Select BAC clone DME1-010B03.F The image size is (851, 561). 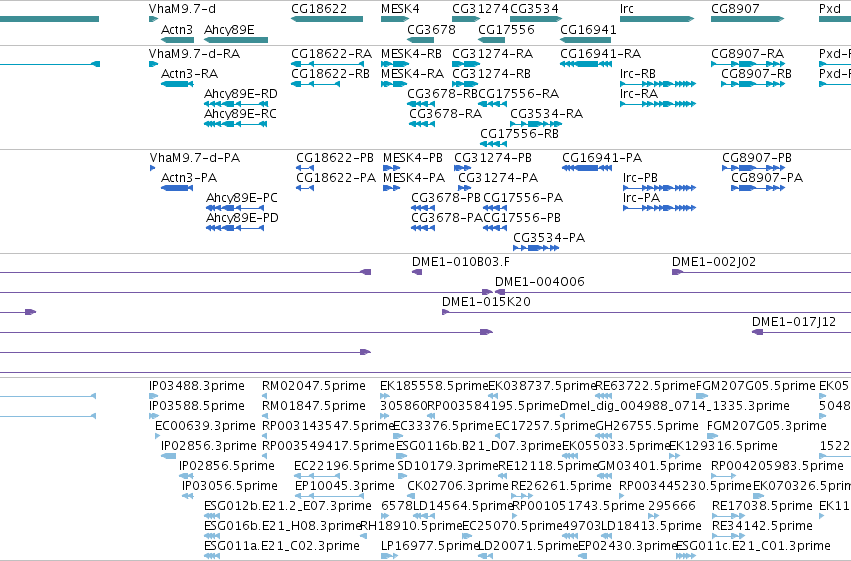[417, 272]
